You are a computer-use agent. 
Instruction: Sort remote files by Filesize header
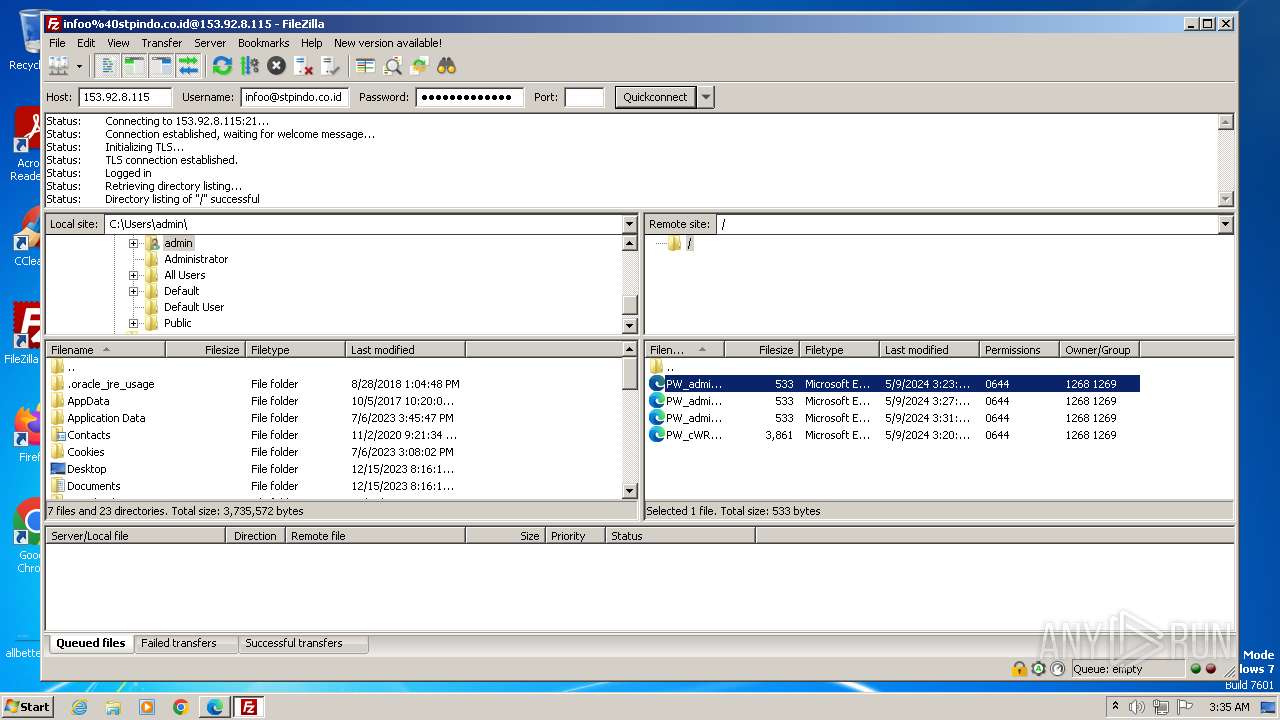[x=761, y=350]
